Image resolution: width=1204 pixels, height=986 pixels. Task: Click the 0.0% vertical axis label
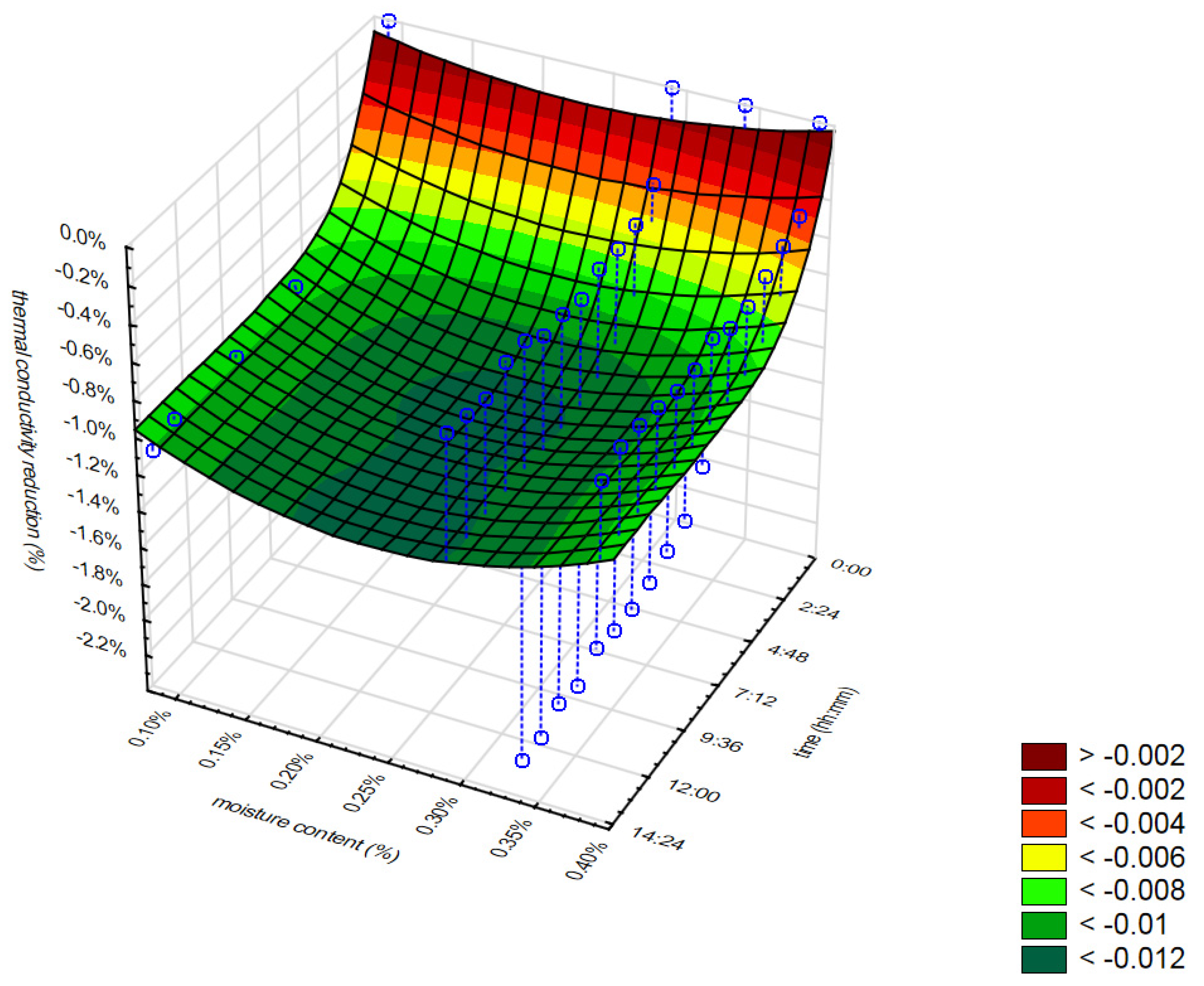[x=83, y=238]
